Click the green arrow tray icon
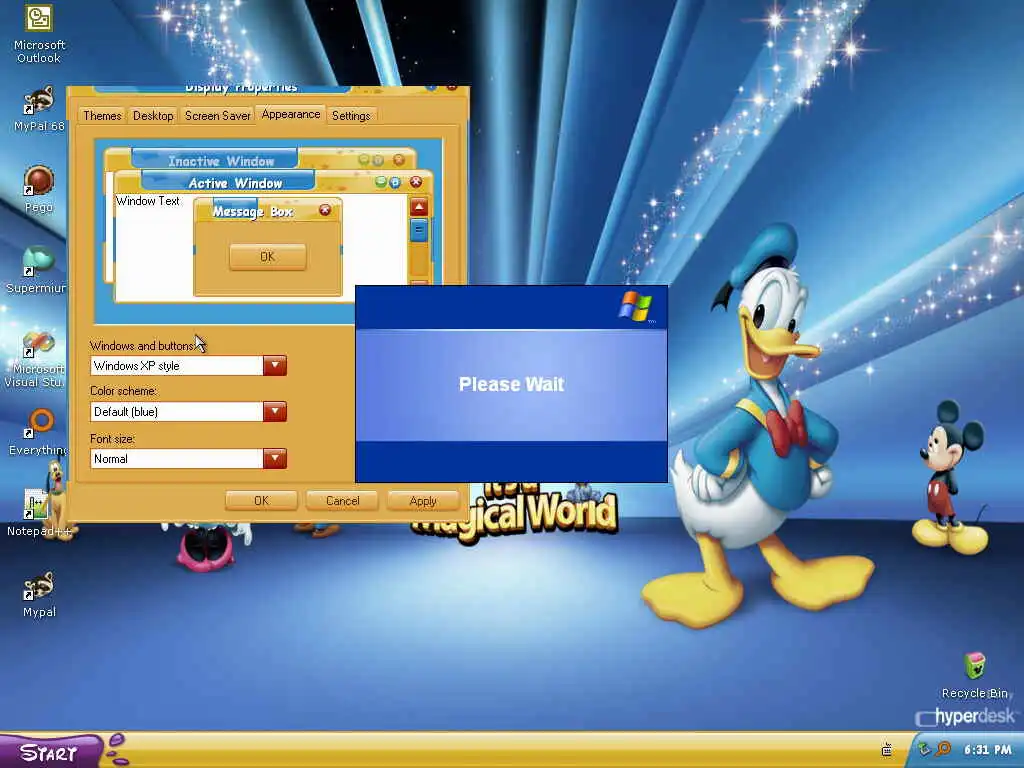1024x768 pixels. pyautogui.click(x=924, y=749)
